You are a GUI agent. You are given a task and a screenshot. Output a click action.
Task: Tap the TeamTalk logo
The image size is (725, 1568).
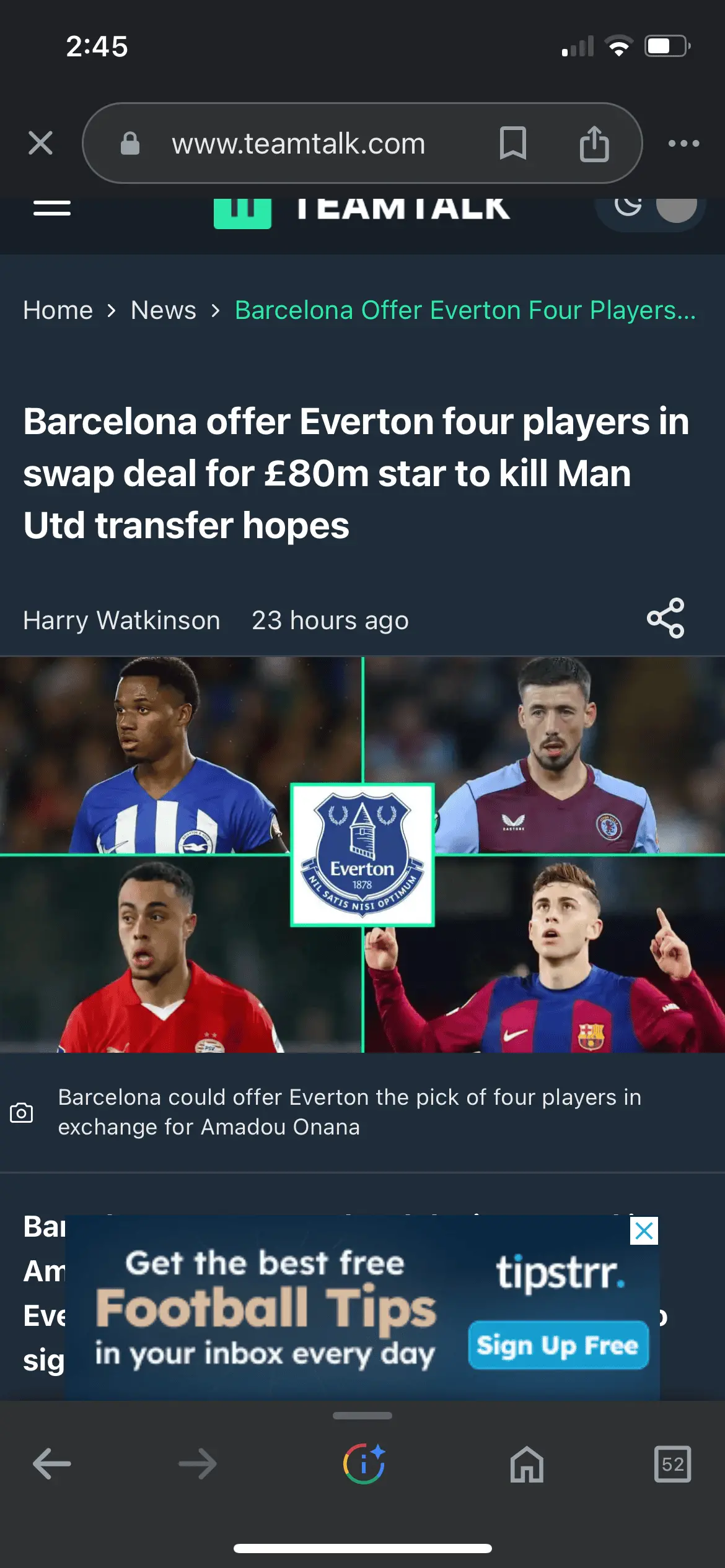pyautogui.click(x=362, y=209)
